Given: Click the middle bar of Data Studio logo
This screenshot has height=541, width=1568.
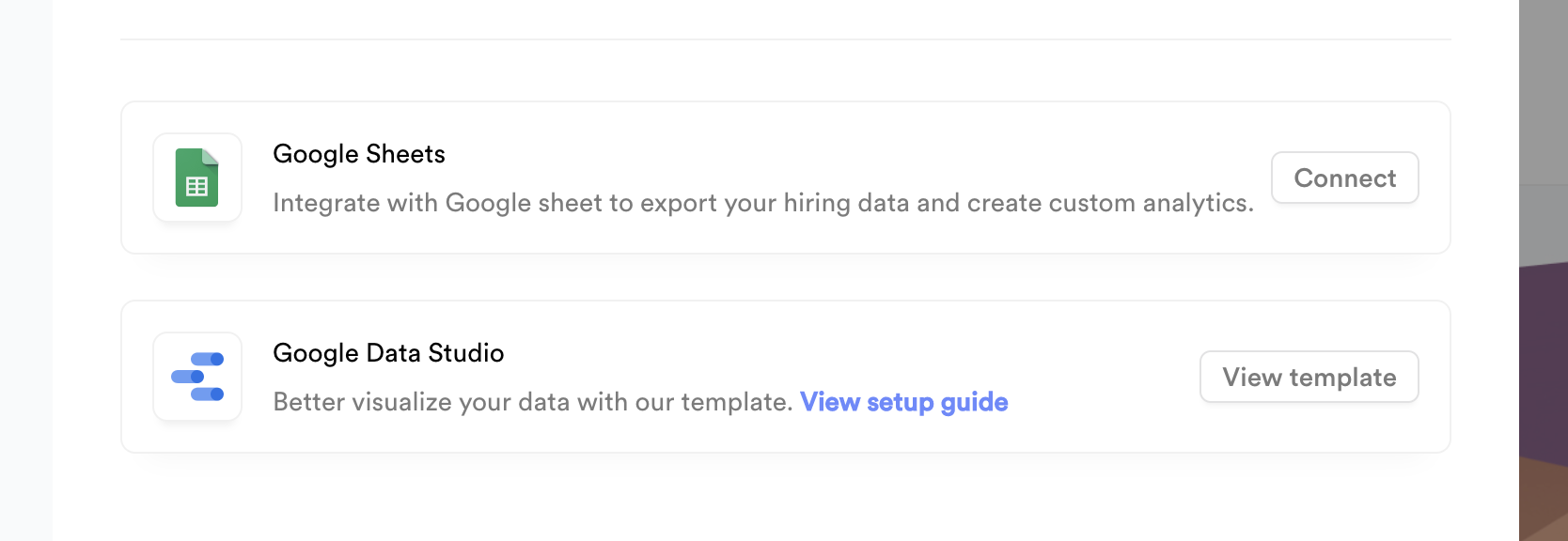Looking at the screenshot, I should pyautogui.click(x=188, y=377).
